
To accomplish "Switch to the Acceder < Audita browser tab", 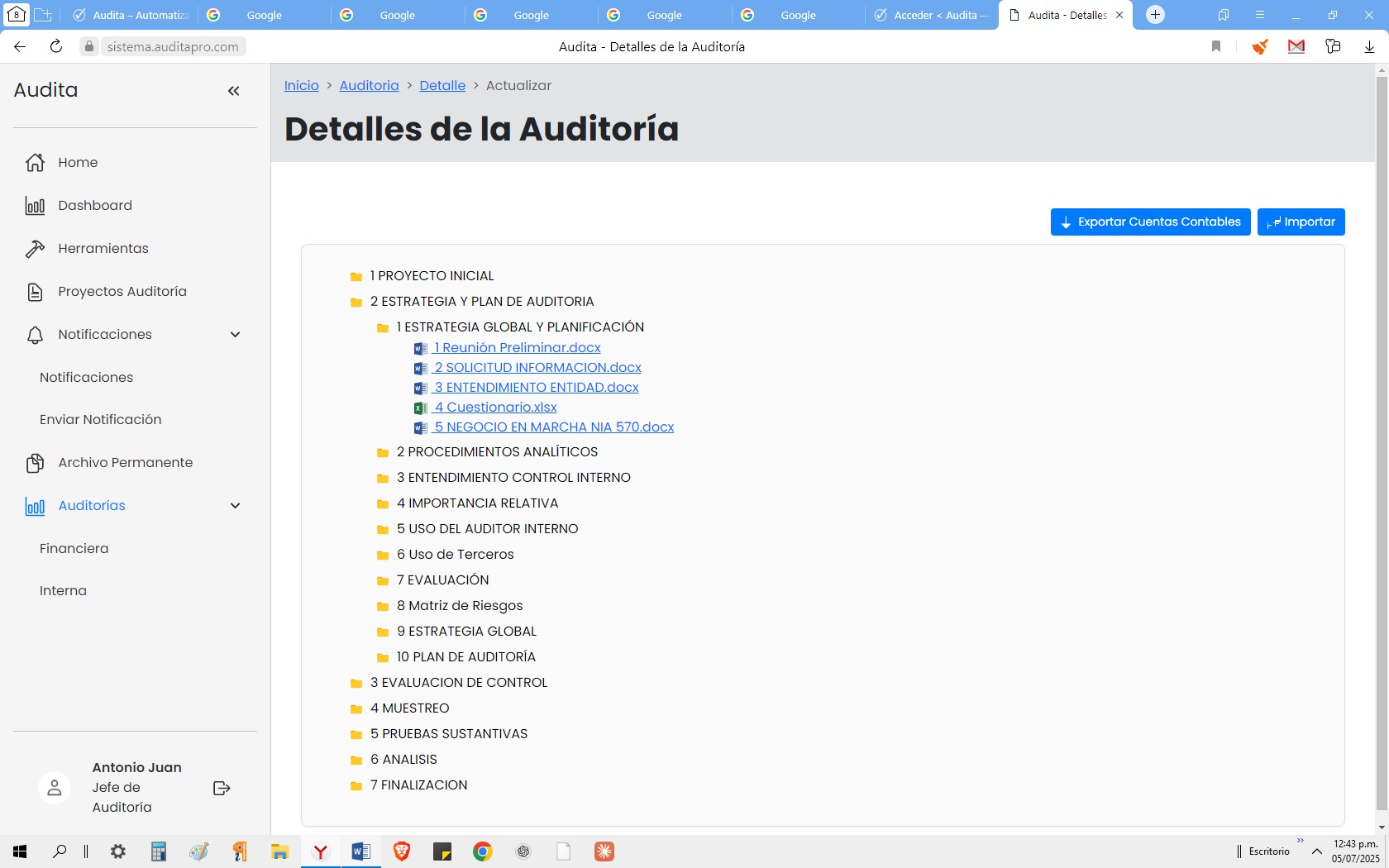I will (931, 15).
